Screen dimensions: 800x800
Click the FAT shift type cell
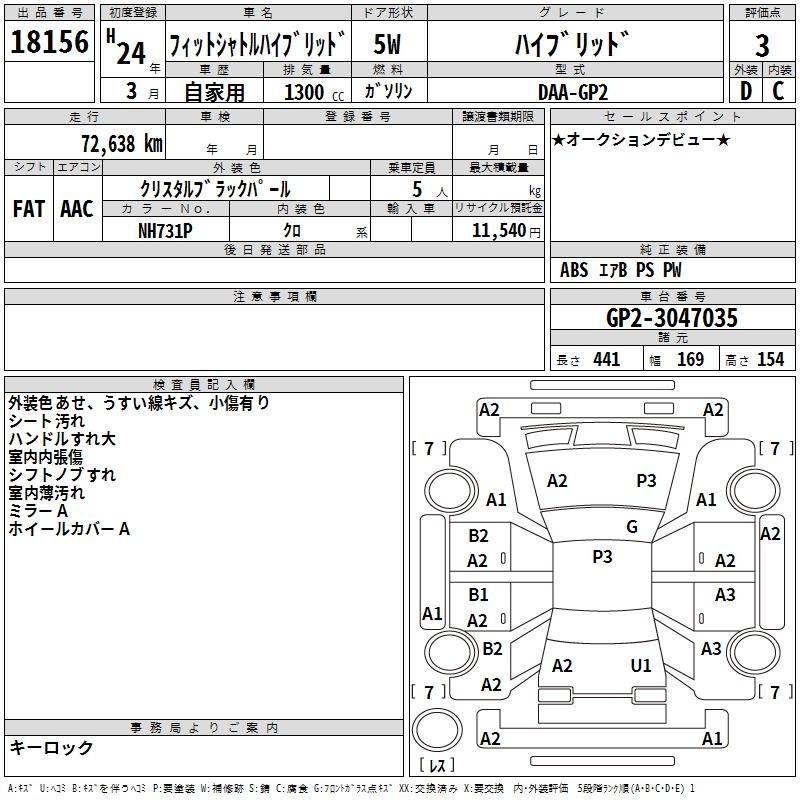(28, 208)
